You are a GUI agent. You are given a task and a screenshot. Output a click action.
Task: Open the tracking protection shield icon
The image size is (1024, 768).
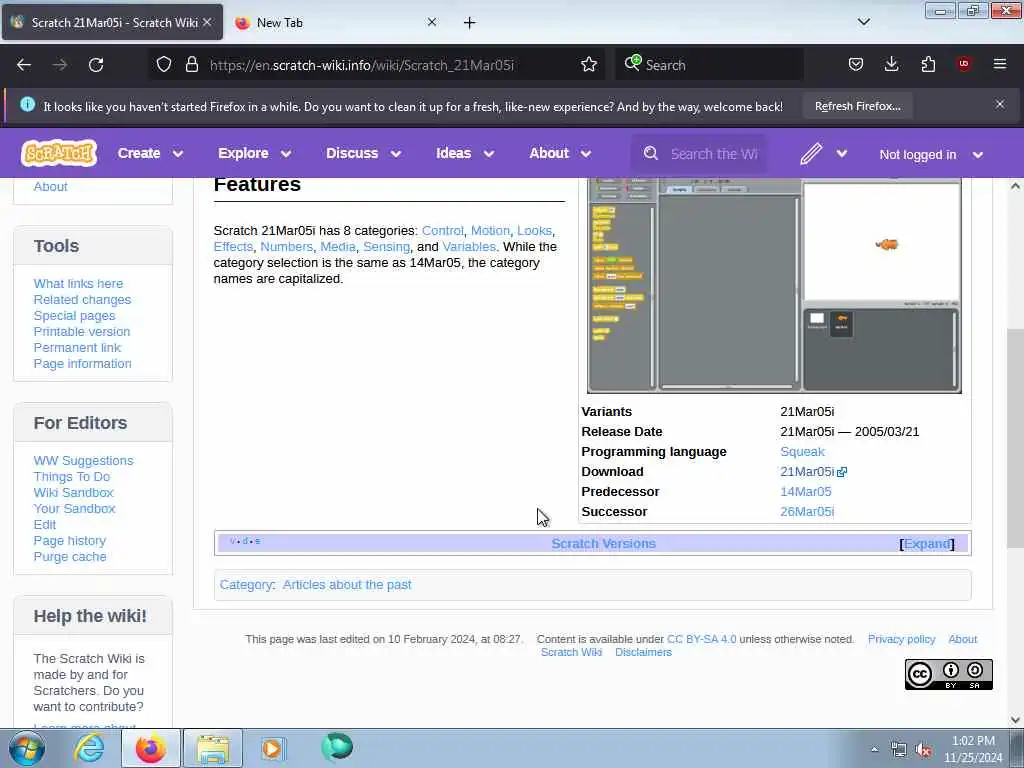coord(164,65)
